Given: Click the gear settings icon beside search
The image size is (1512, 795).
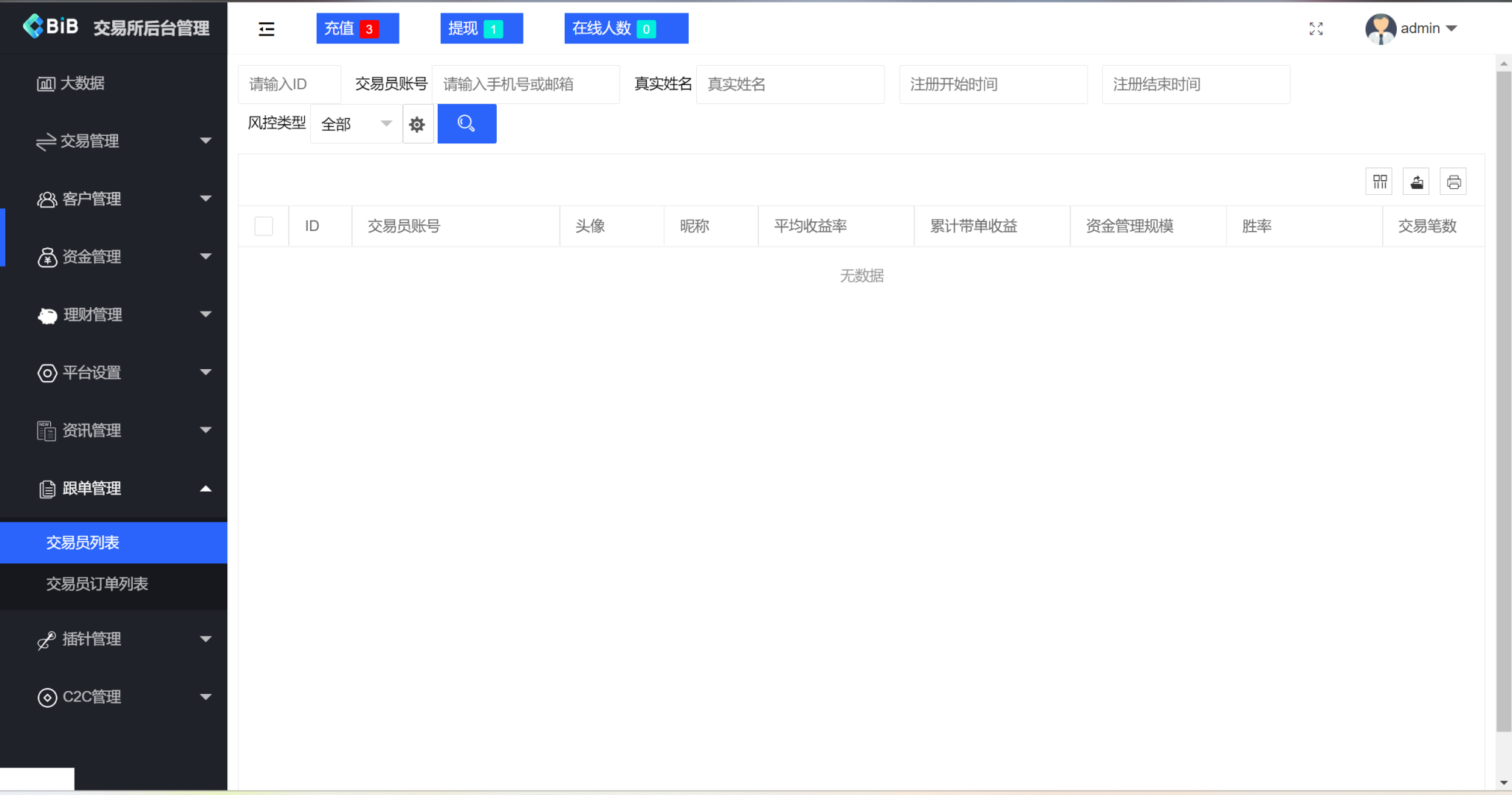Looking at the screenshot, I should coord(418,123).
